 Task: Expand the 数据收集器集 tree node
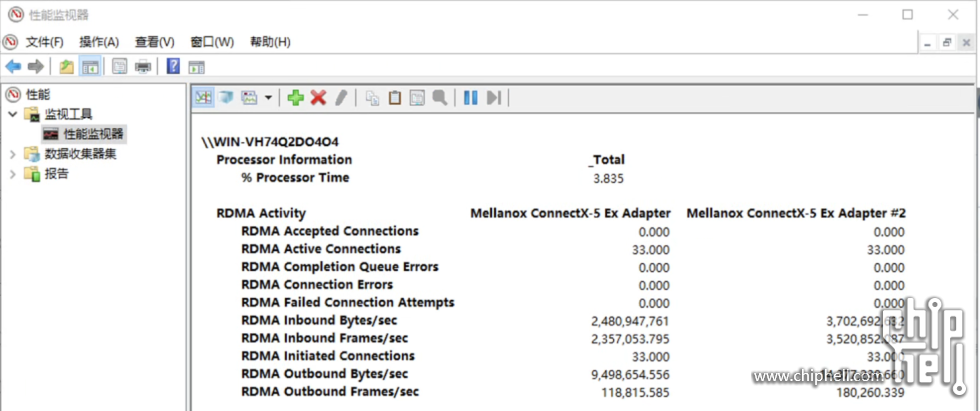pyautogui.click(x=12, y=154)
